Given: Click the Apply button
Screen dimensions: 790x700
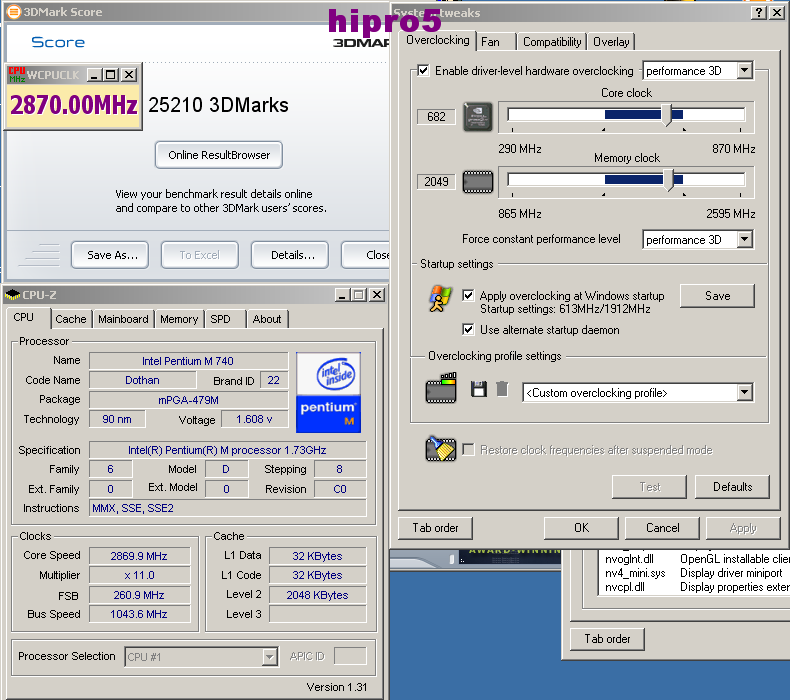Looking at the screenshot, I should (743, 528).
